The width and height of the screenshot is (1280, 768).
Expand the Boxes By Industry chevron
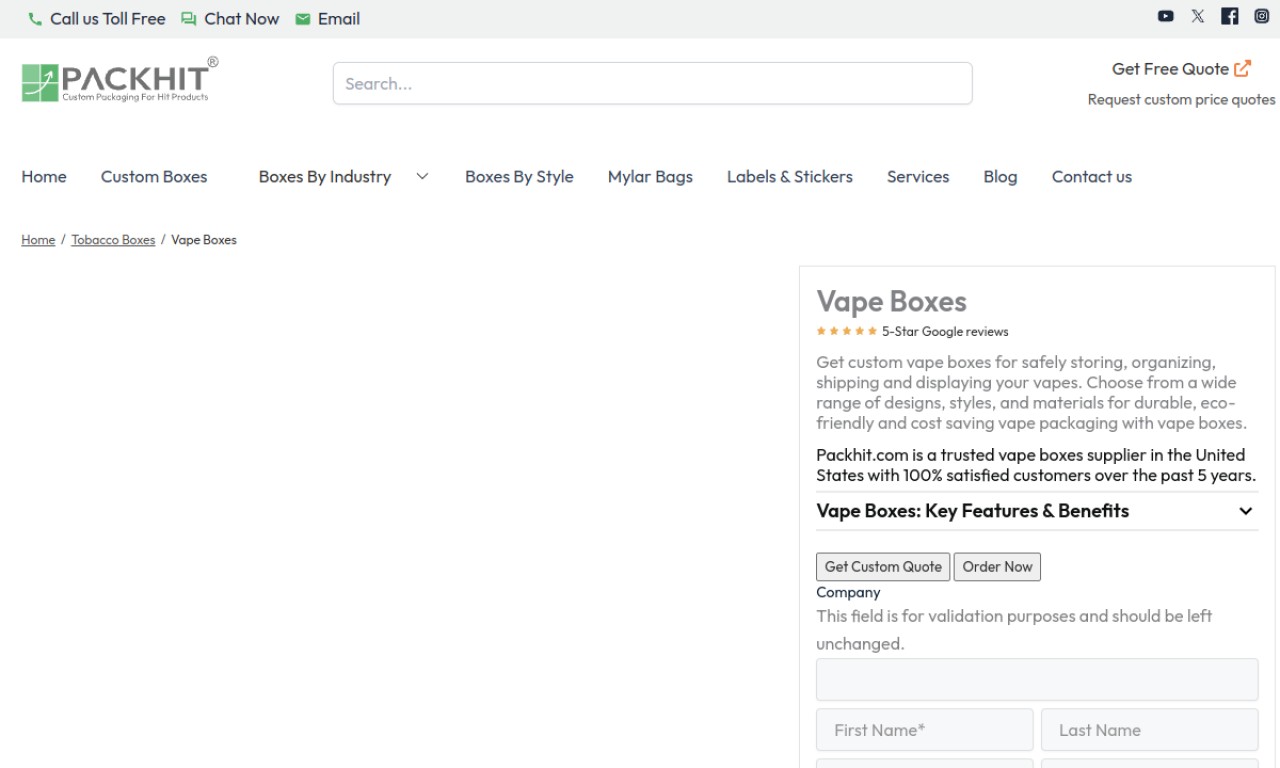pyautogui.click(x=422, y=177)
